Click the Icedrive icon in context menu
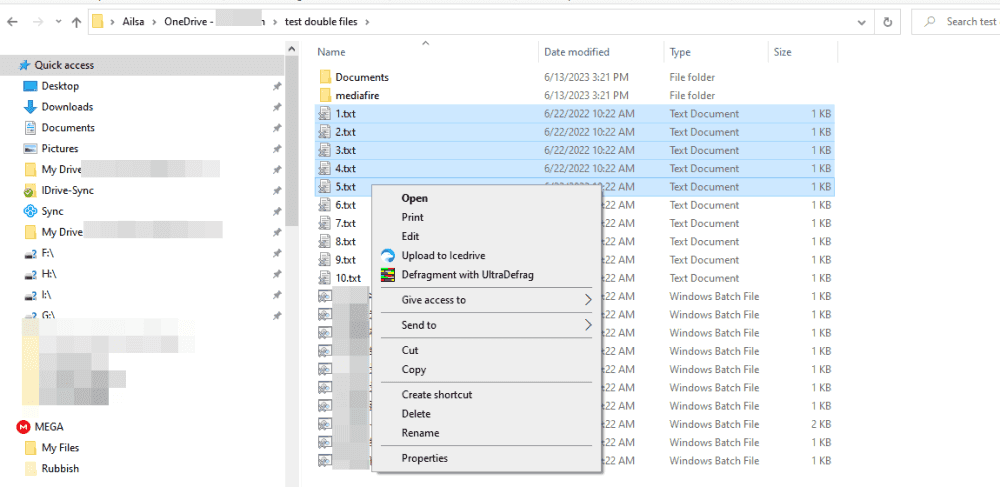Screen dimensions: 1000x487 [x=388, y=256]
